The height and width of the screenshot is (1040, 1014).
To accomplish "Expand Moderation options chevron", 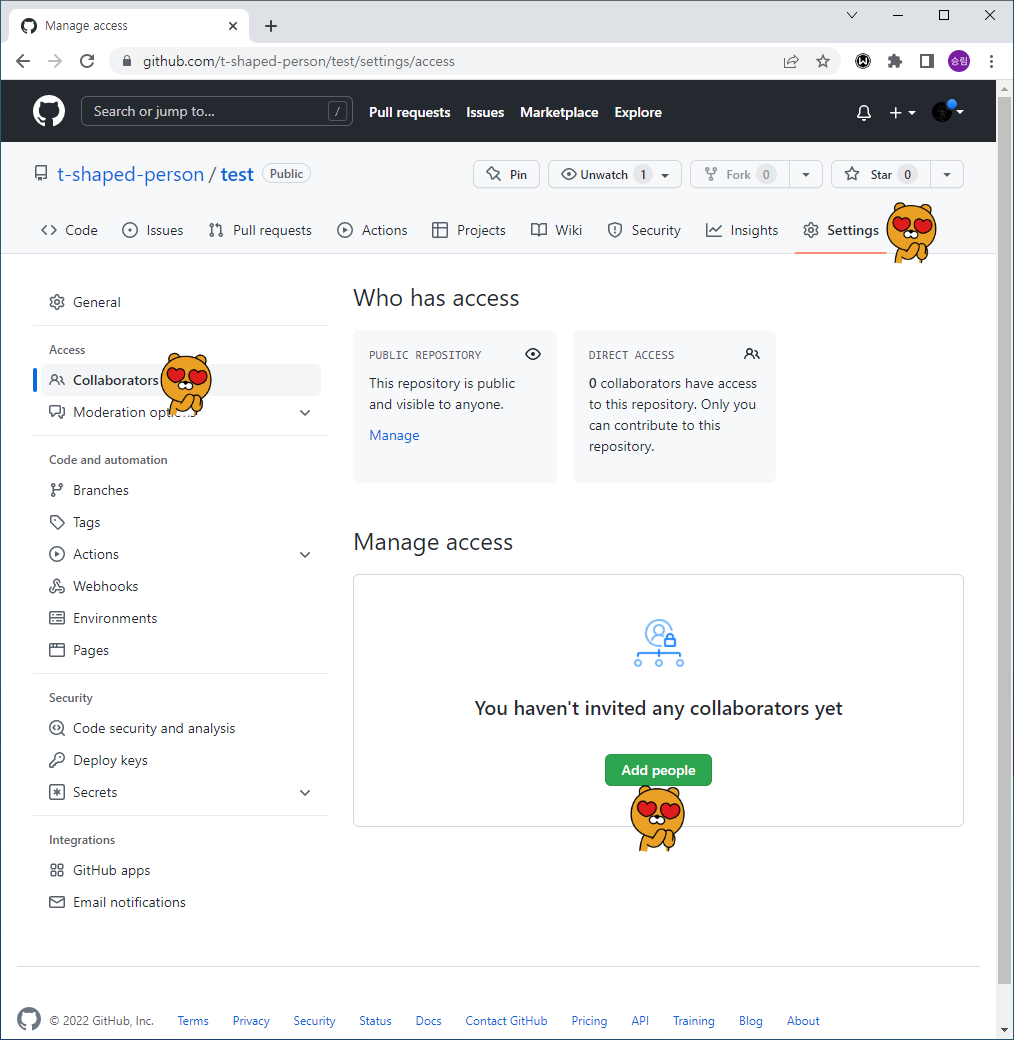I will (305, 413).
